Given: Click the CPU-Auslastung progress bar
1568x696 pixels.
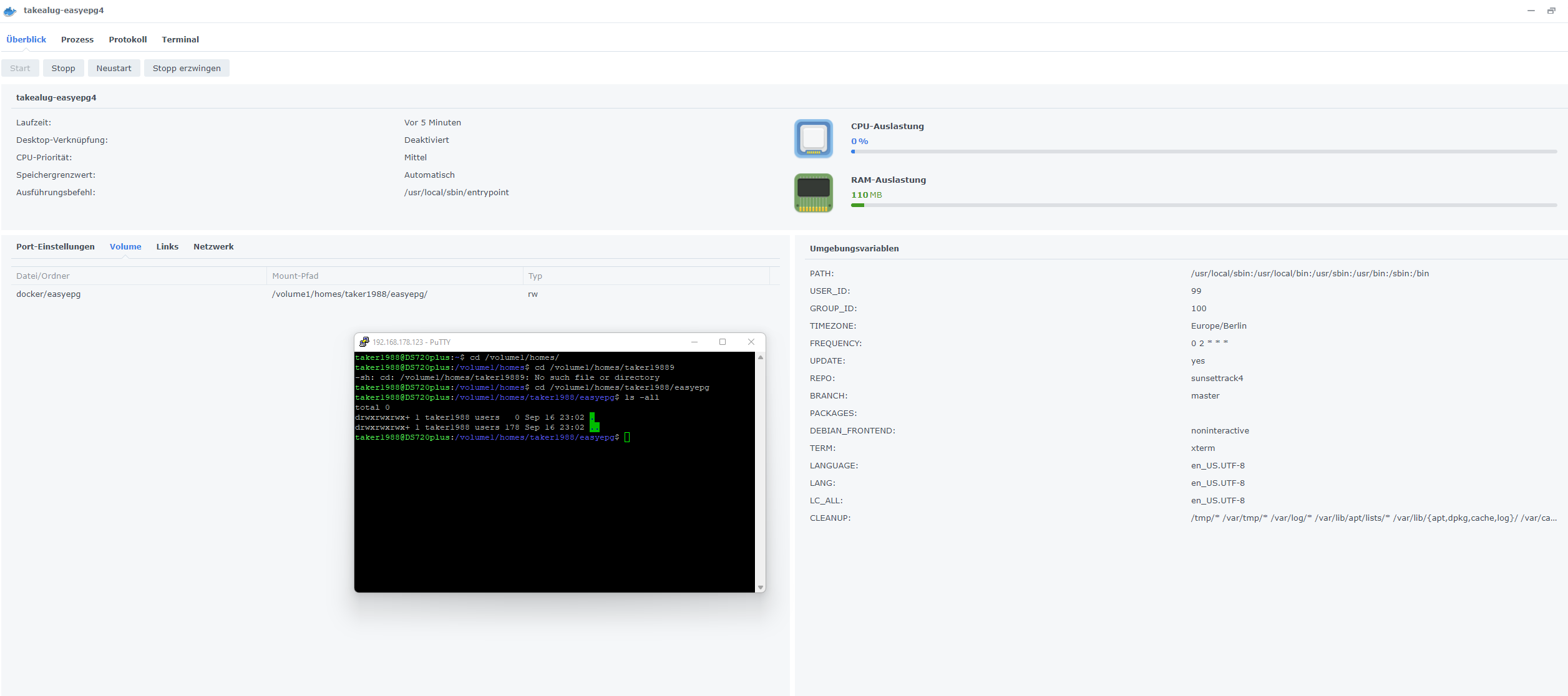Looking at the screenshot, I should coord(1204,152).
